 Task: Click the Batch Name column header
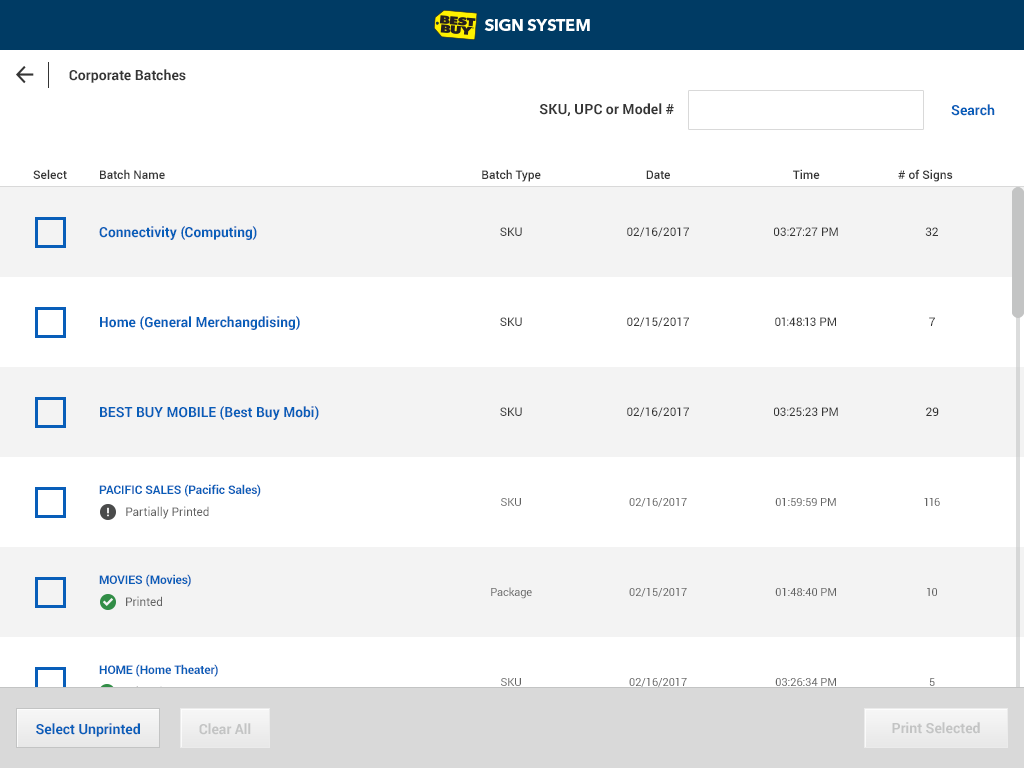pyautogui.click(x=132, y=175)
